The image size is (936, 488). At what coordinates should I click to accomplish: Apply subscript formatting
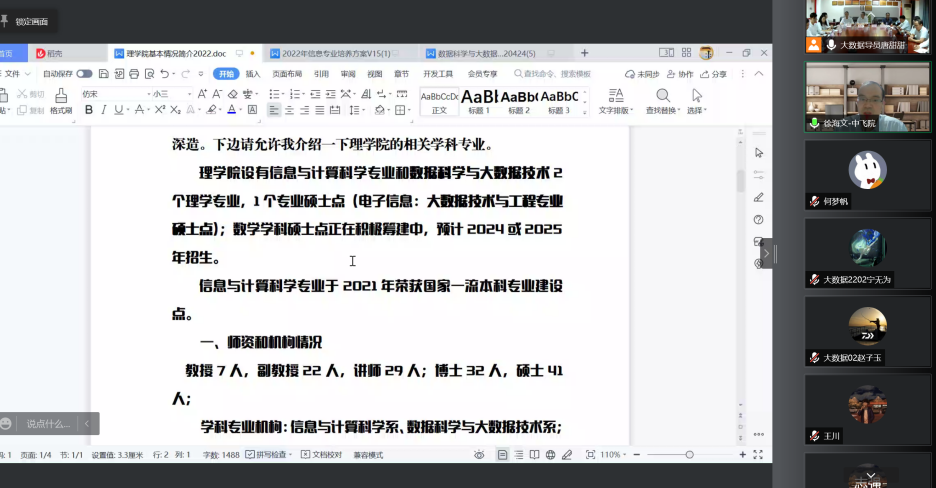pos(175,110)
